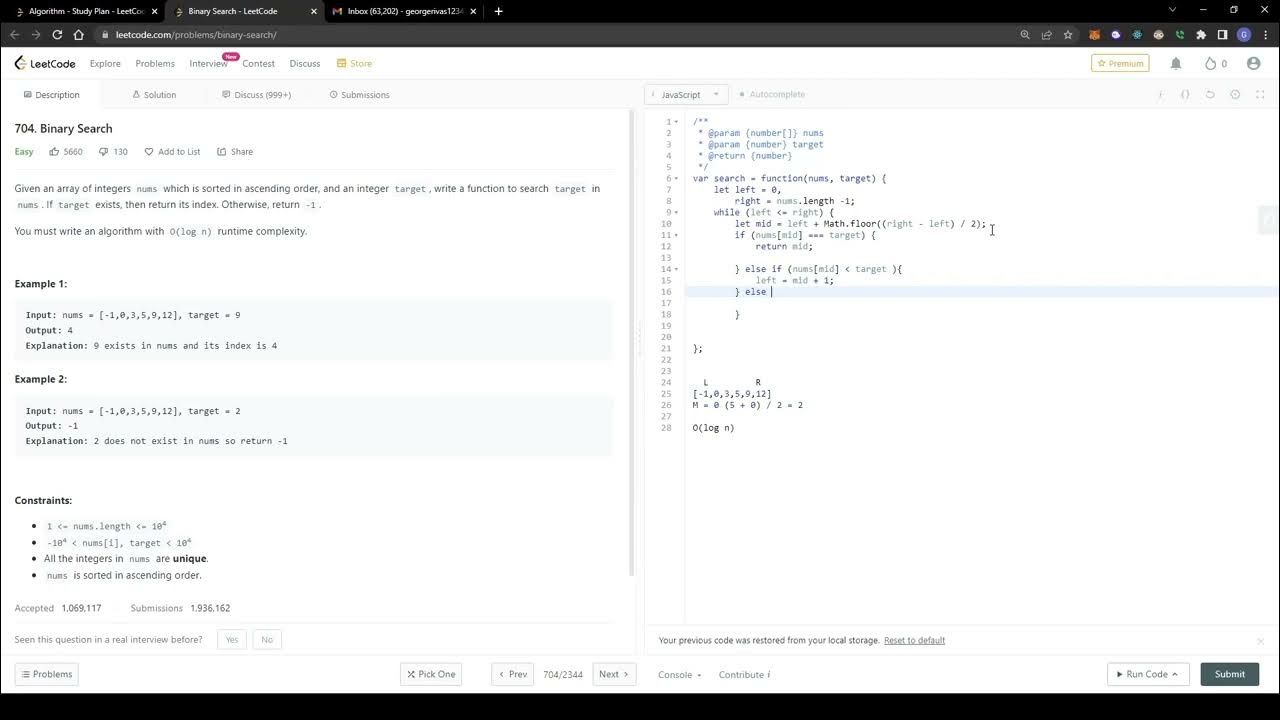1280x720 pixels.
Task: Click Add to List
Action: (x=172, y=152)
